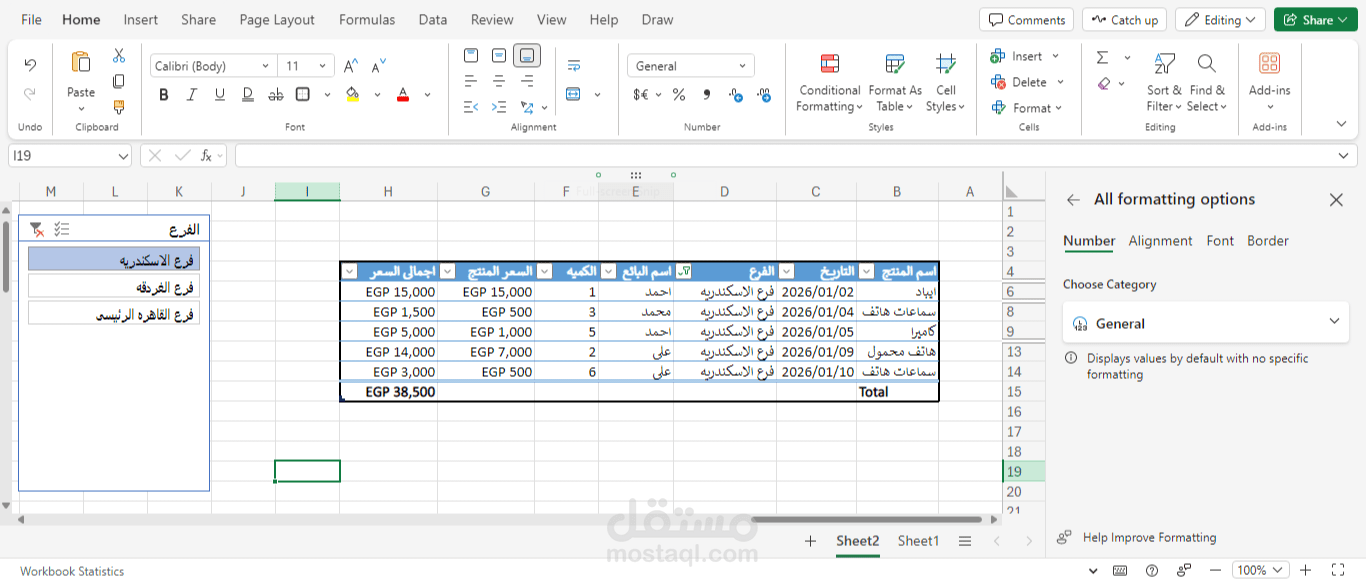Toggle wrap text in Alignment group
1366x579 pixels.
[x=574, y=66]
